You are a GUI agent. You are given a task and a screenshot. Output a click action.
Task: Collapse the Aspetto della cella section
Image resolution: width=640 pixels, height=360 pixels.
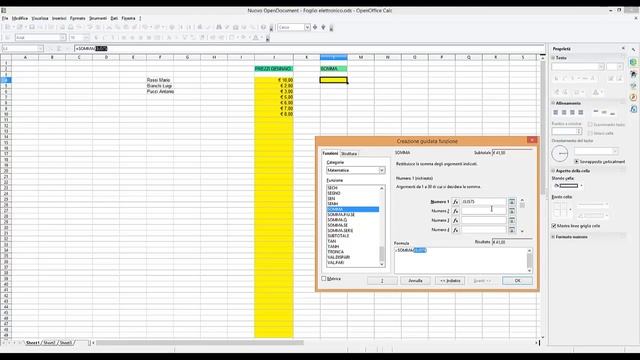(x=554, y=171)
